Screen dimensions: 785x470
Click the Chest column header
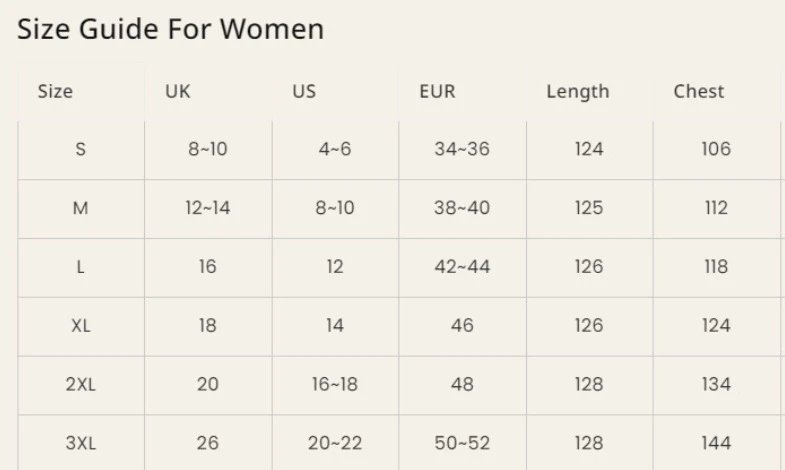698,91
